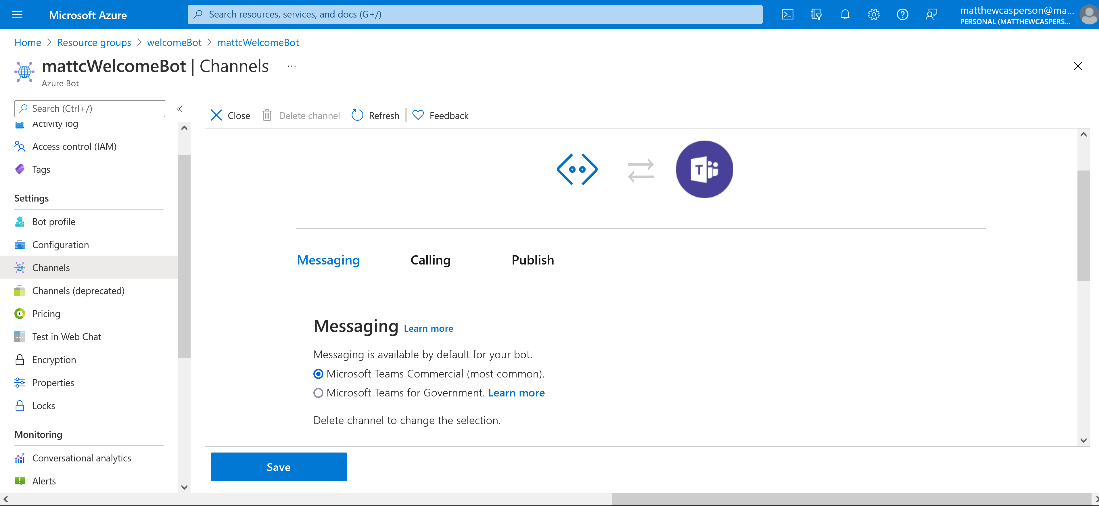Click the bot service angle-bracket logo
This screenshot has height=506, width=1099.
[577, 170]
